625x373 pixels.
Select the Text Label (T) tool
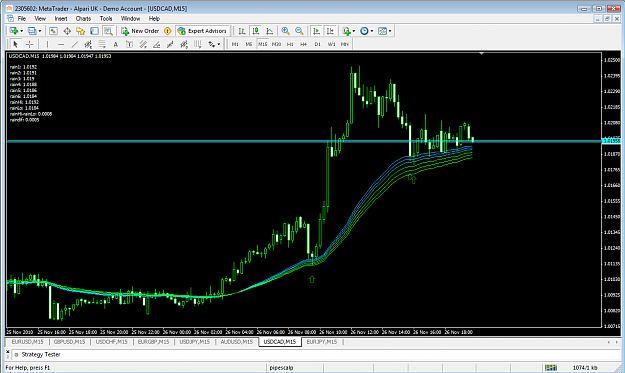pyautogui.click(x=129, y=44)
